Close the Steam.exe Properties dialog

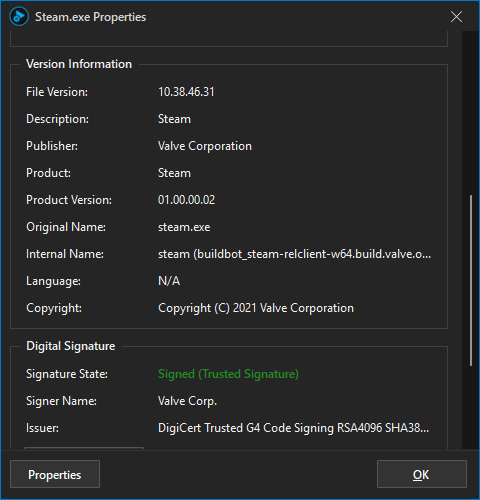click(x=456, y=16)
